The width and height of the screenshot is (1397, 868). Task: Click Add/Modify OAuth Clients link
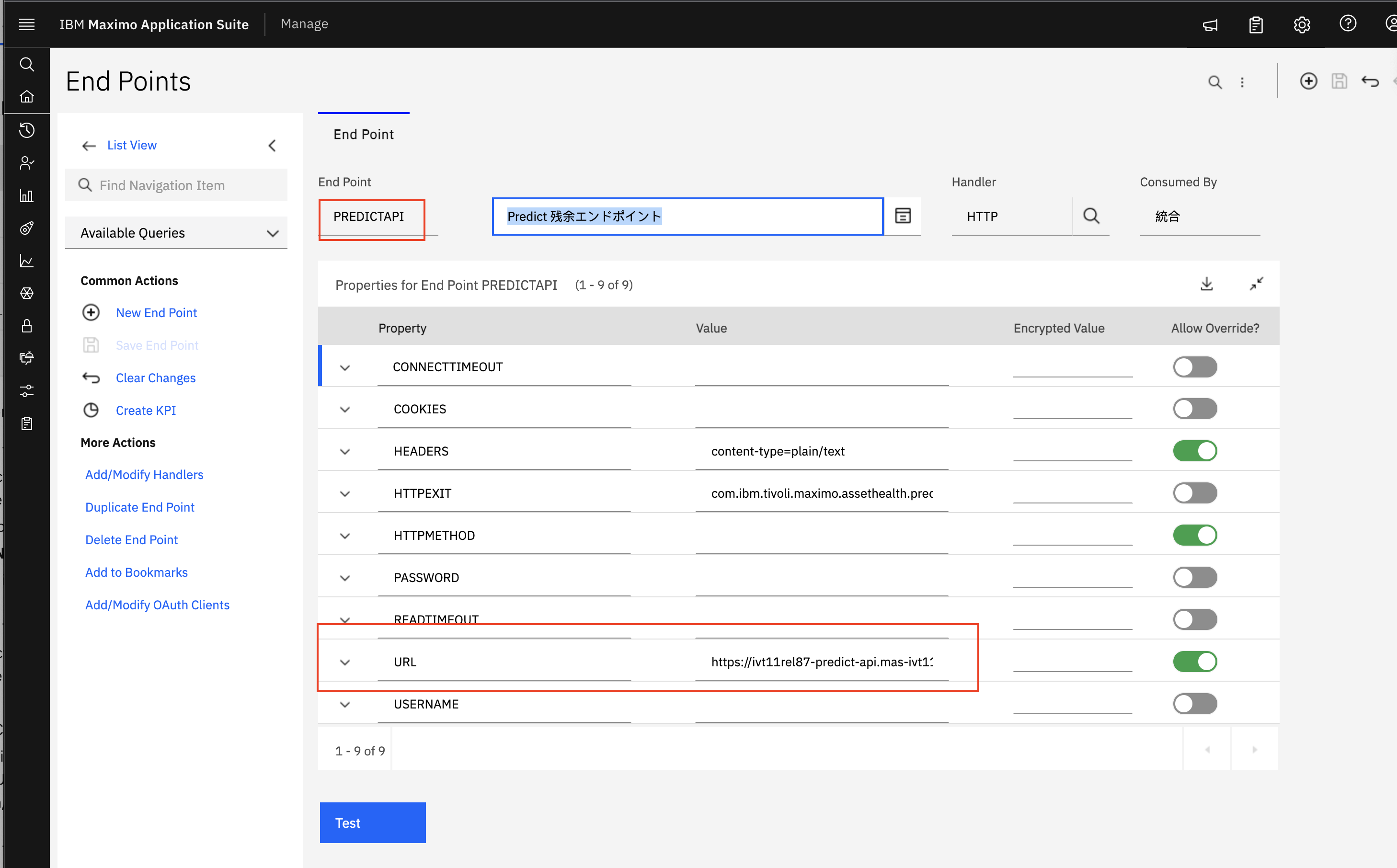coord(157,605)
